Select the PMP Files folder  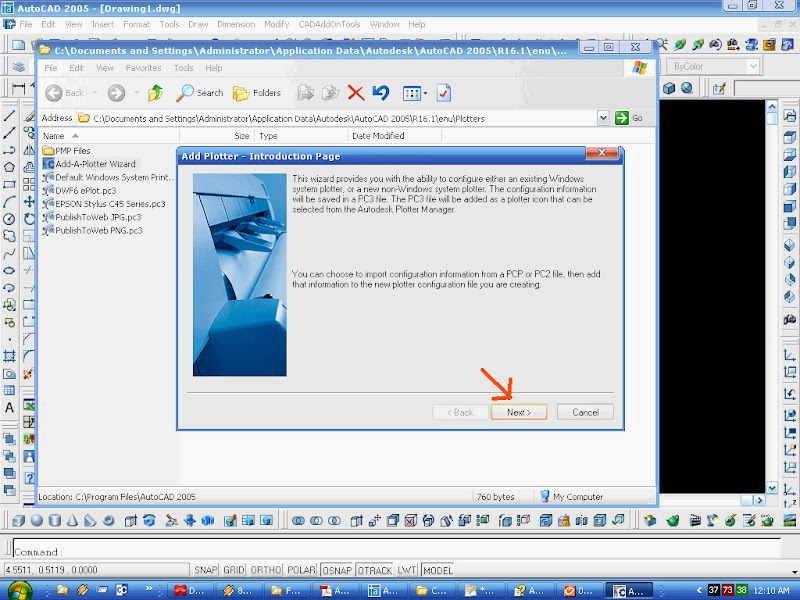point(66,151)
